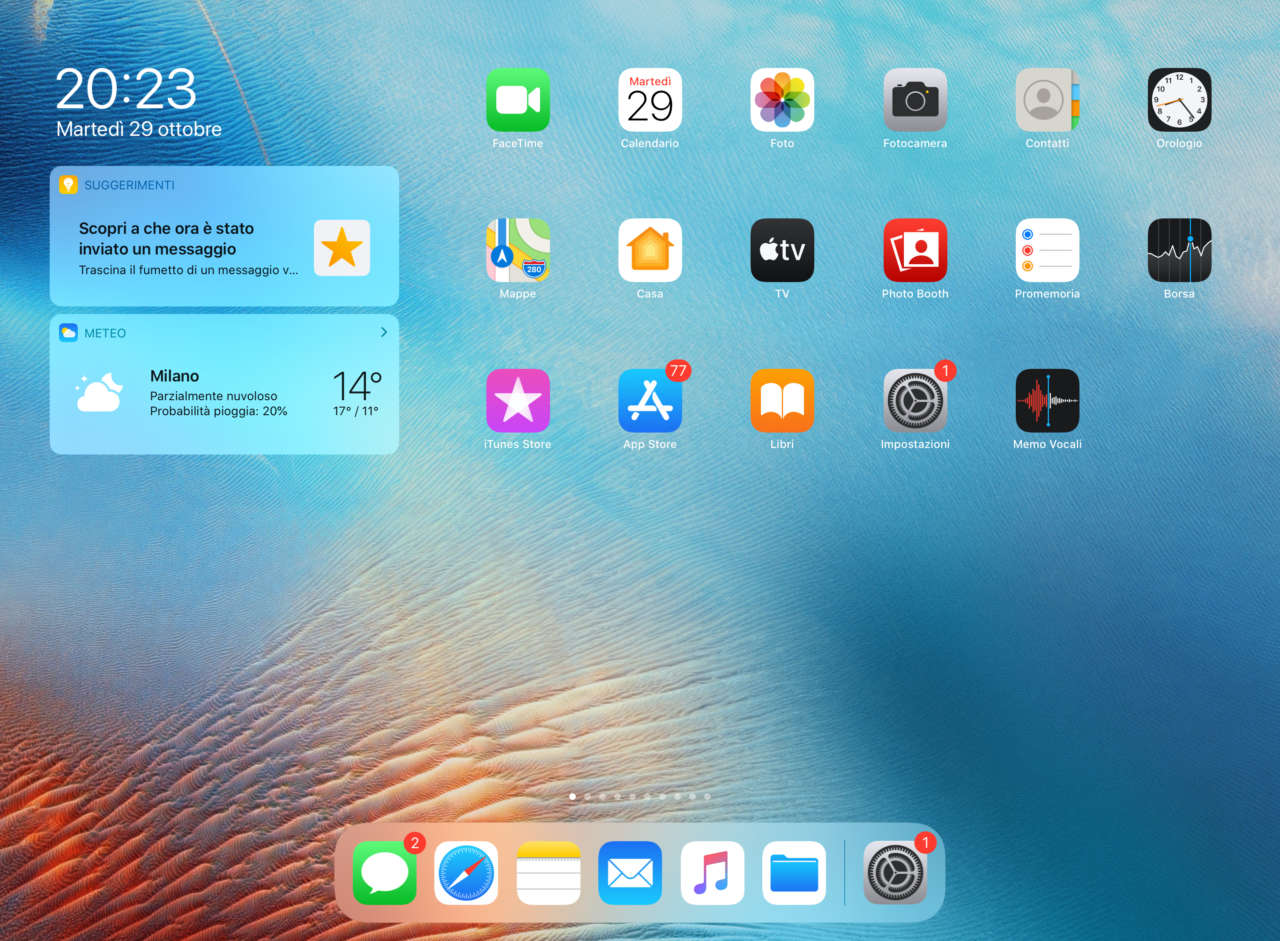Open Memo Vocali recorder
The image size is (1280, 941).
(1047, 401)
